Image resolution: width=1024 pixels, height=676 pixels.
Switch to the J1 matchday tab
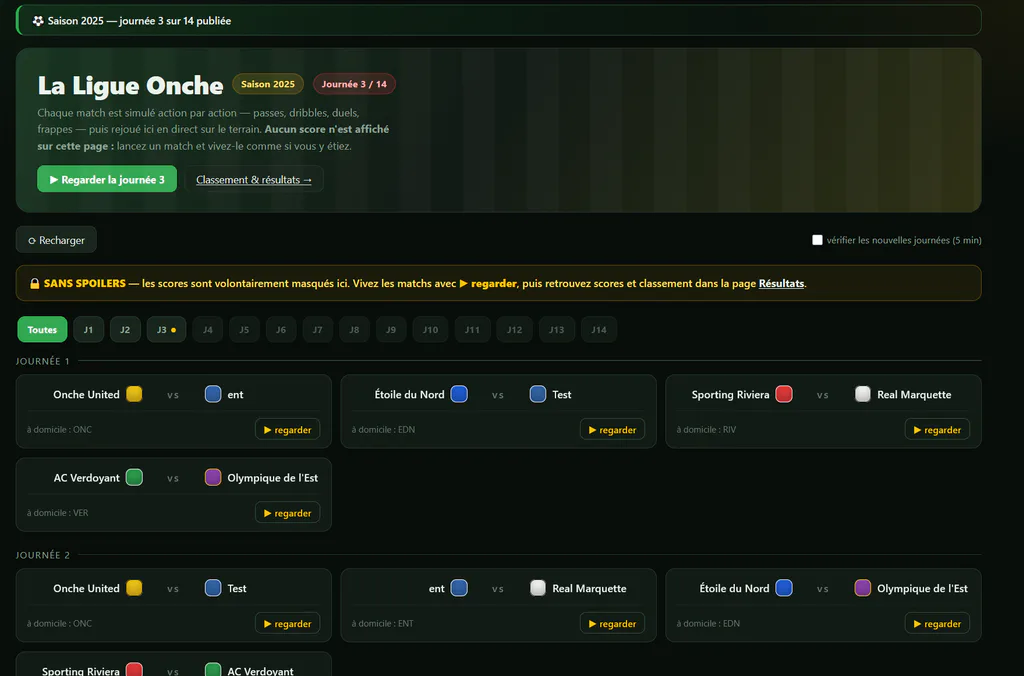click(x=88, y=330)
